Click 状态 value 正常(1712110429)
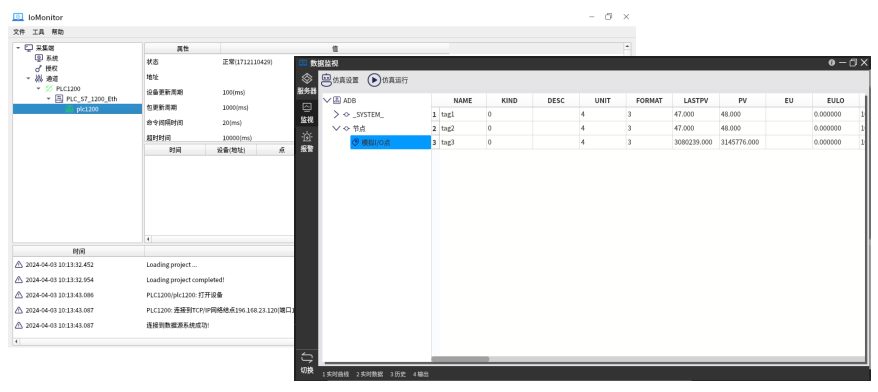The height and width of the screenshot is (392, 878). (247, 62)
